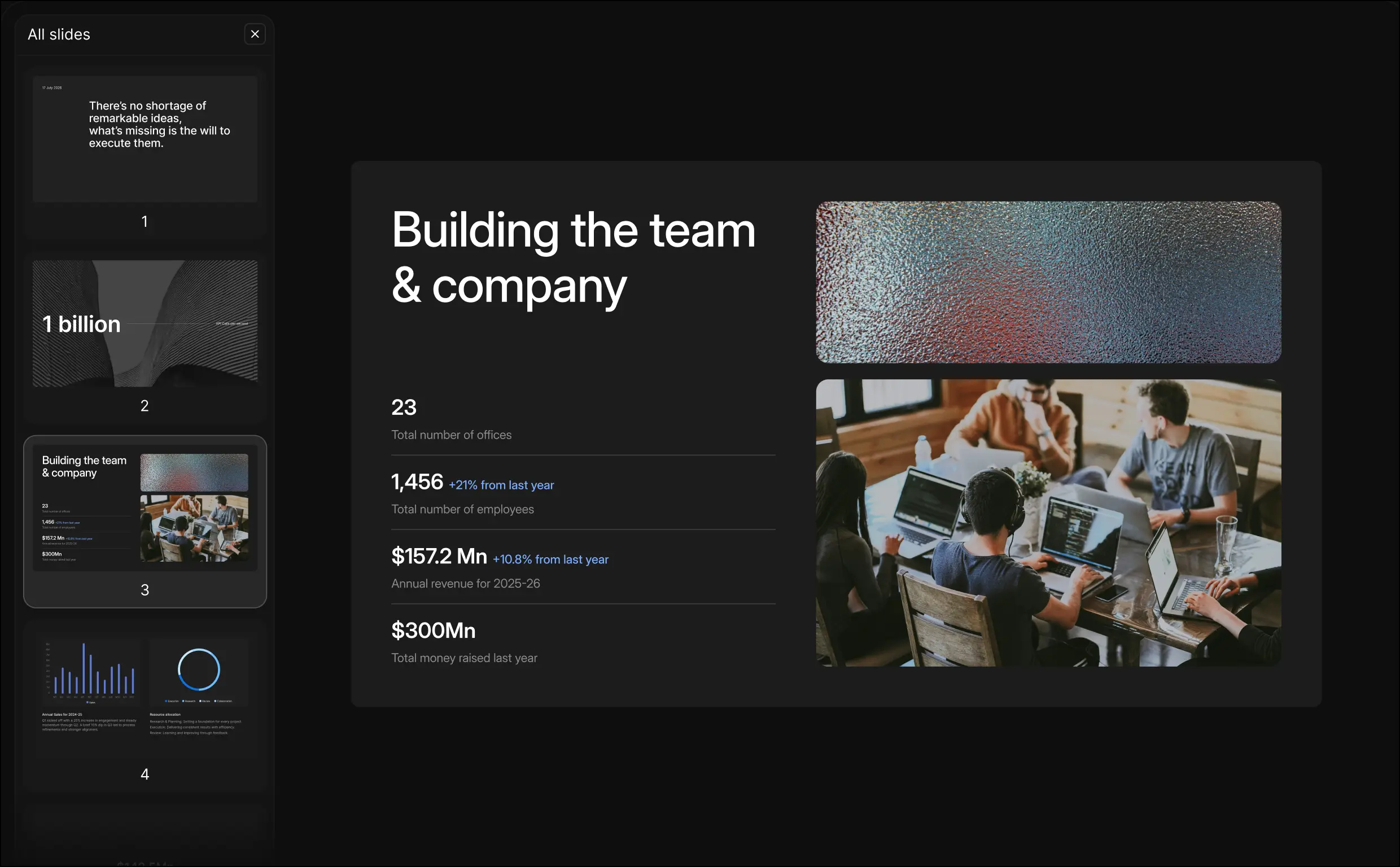
Task: Click the Annual revenue for 2025-26 label
Action: 466,584
